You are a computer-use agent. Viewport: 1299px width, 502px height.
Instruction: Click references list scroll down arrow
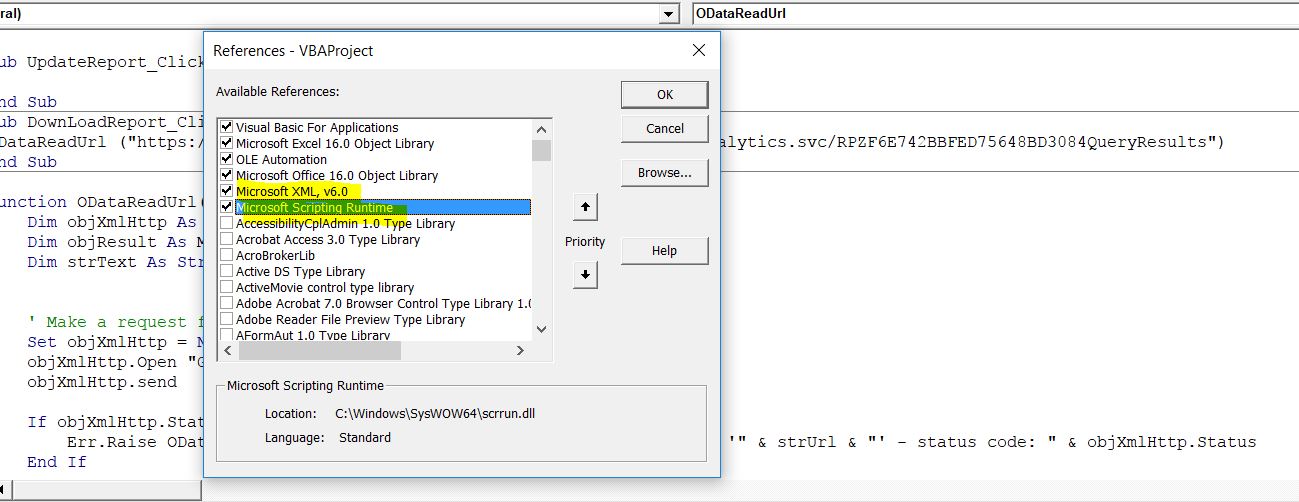tap(542, 330)
